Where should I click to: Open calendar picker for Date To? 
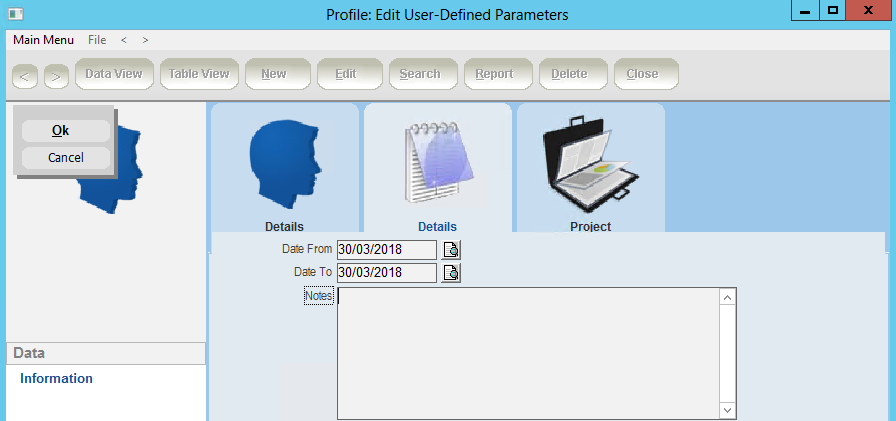[451, 273]
